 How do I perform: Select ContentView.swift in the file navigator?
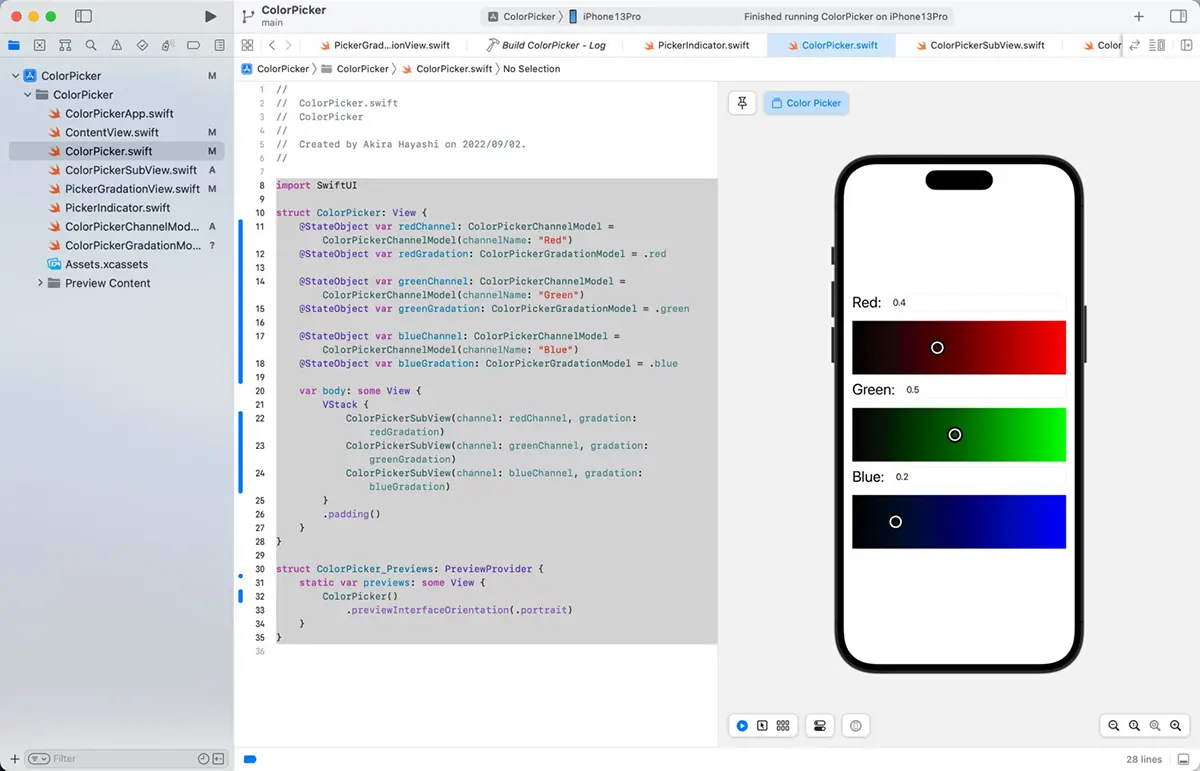point(111,132)
